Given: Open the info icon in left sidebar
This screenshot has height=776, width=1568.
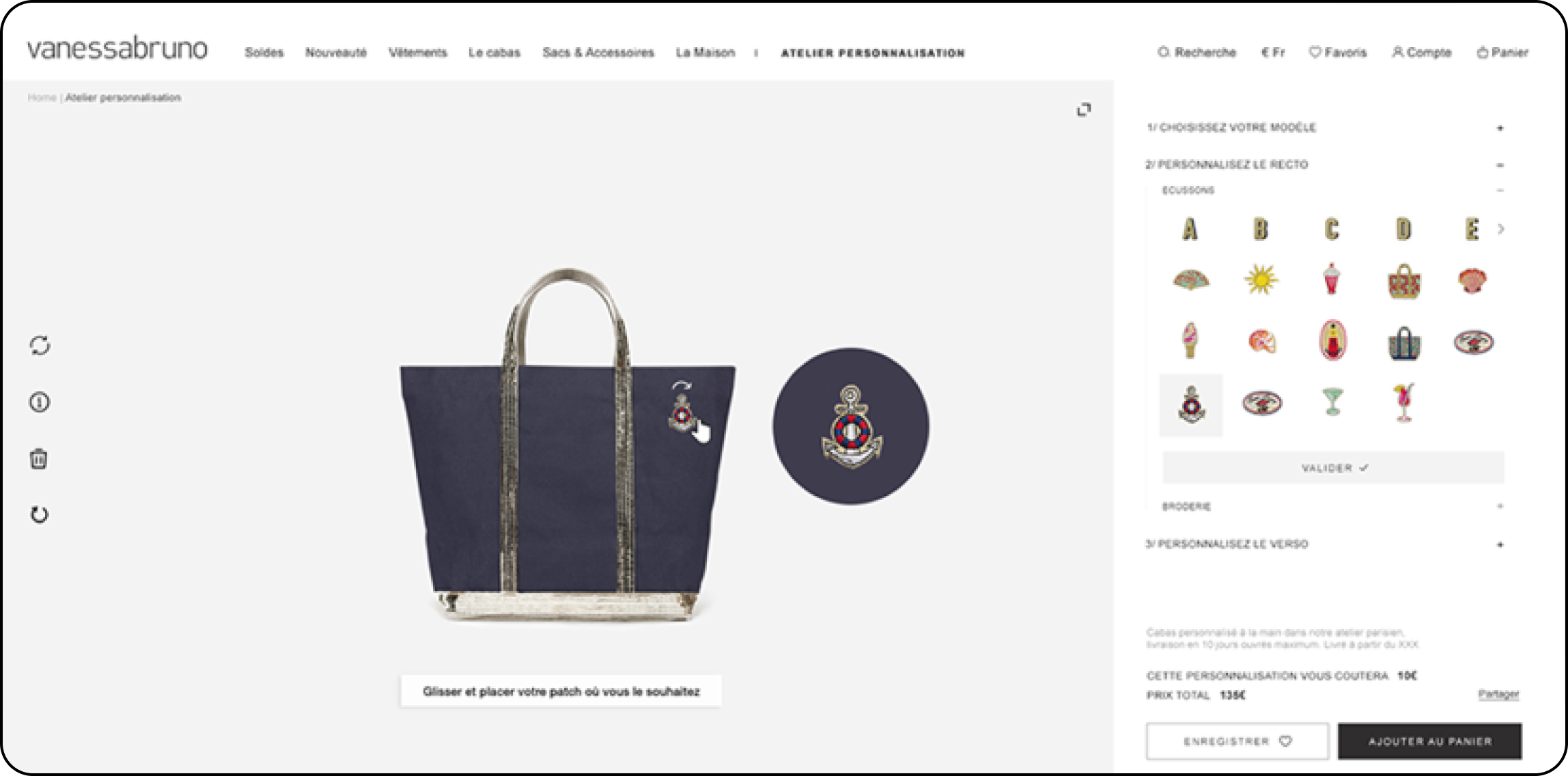Looking at the screenshot, I should click(40, 402).
